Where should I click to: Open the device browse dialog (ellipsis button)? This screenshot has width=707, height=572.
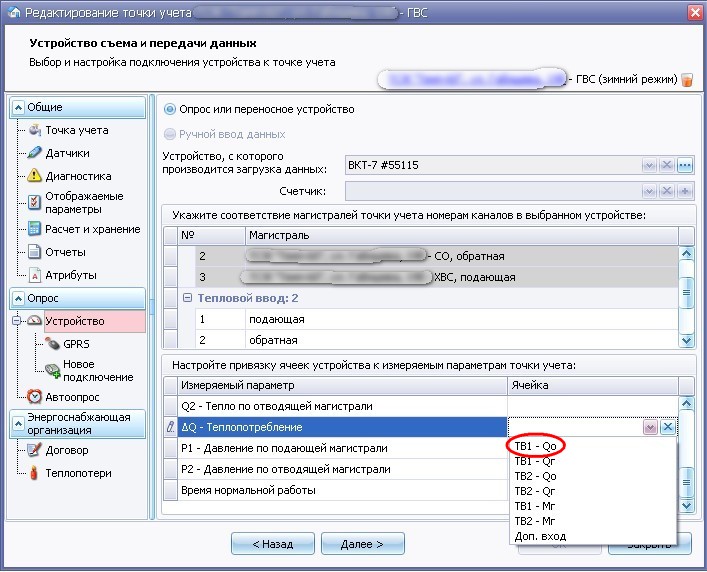pos(684,165)
